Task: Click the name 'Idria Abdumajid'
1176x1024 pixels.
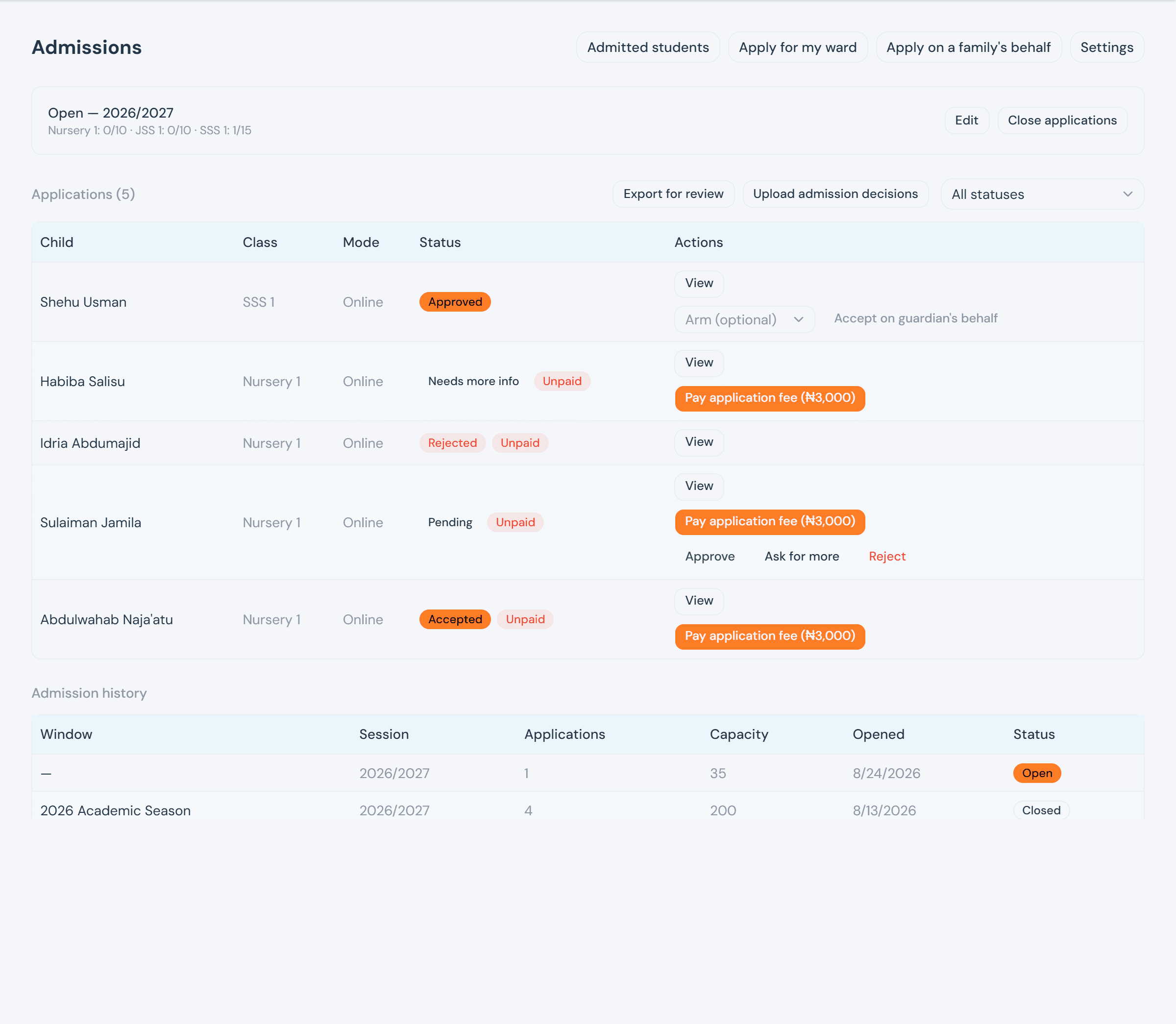Action: click(x=90, y=443)
